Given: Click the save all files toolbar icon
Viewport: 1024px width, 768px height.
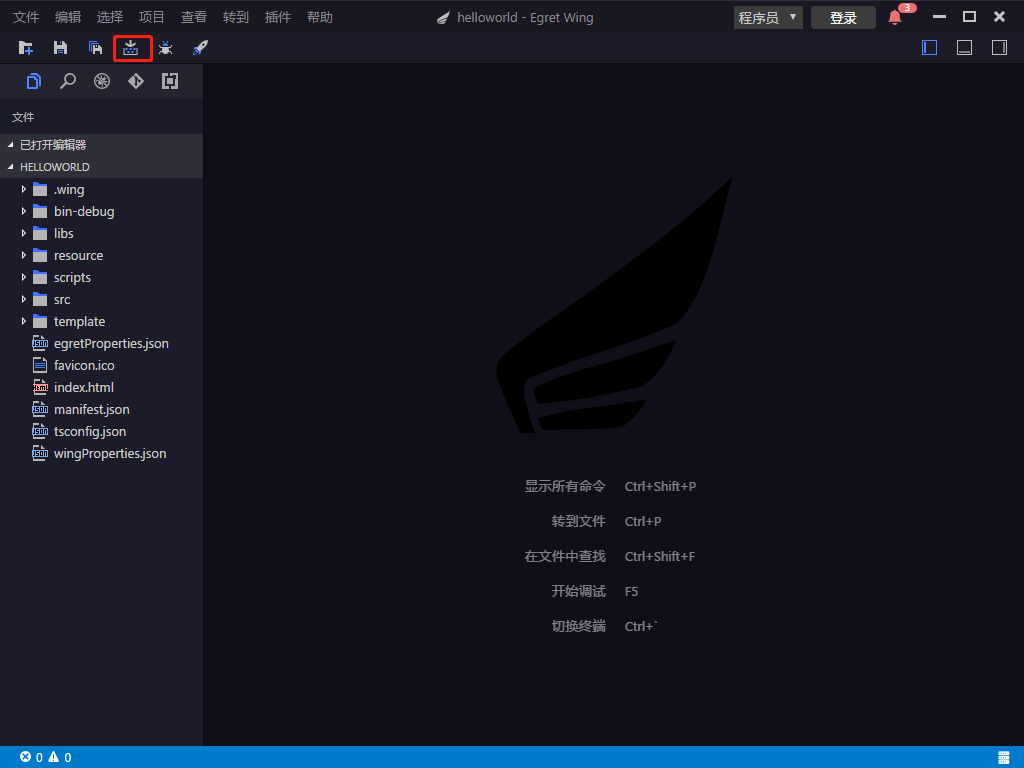Looking at the screenshot, I should 95,48.
